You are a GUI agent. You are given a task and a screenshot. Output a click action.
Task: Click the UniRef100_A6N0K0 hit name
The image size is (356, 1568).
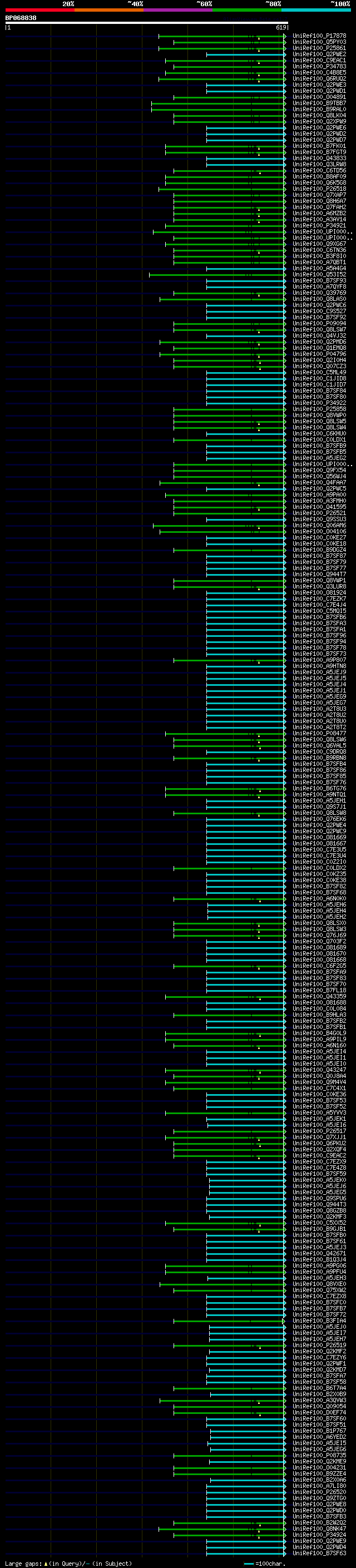(319, 898)
